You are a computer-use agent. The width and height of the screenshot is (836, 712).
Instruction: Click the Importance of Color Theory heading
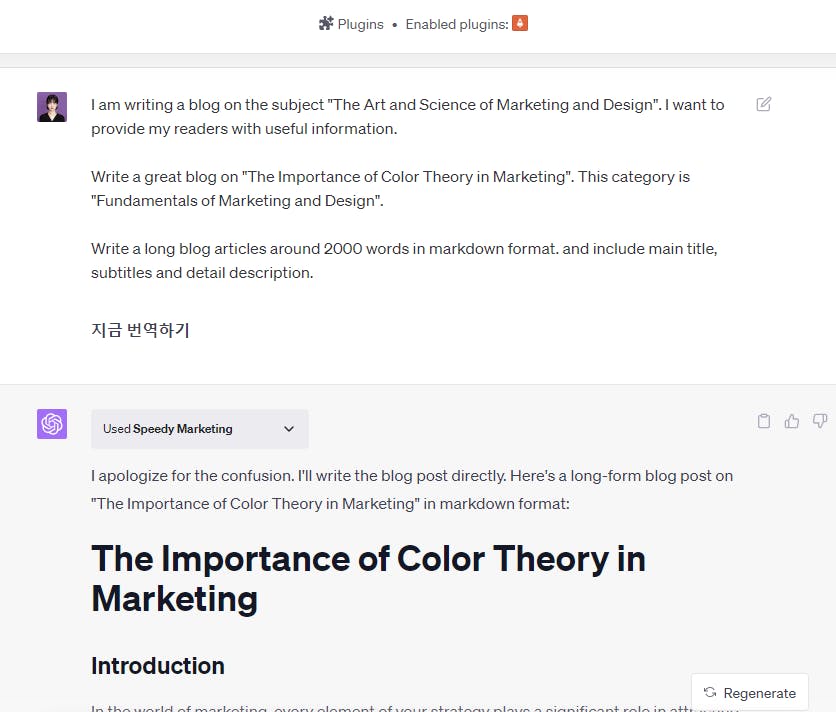368,578
